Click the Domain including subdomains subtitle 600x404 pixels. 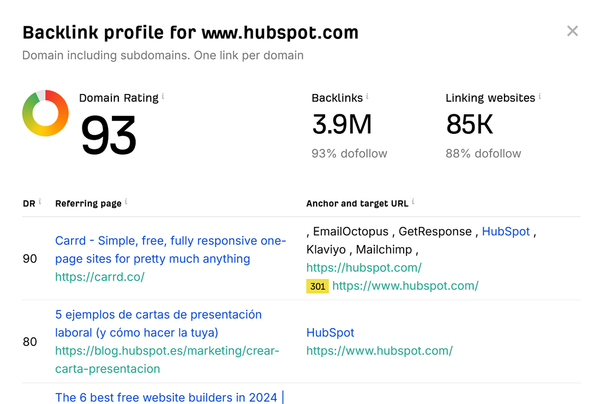point(163,55)
